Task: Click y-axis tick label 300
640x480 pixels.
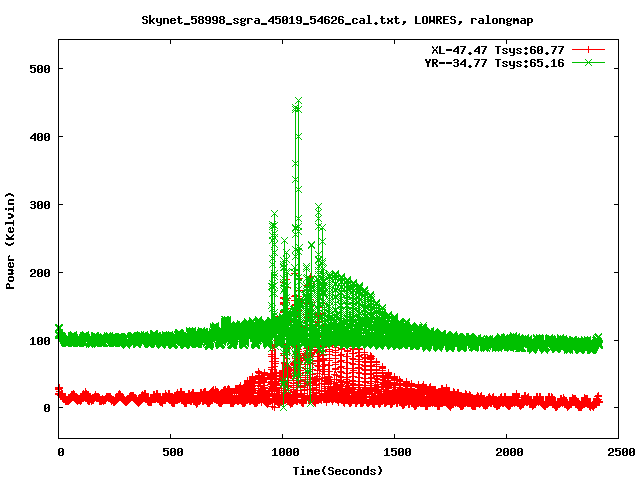Action: [40, 205]
